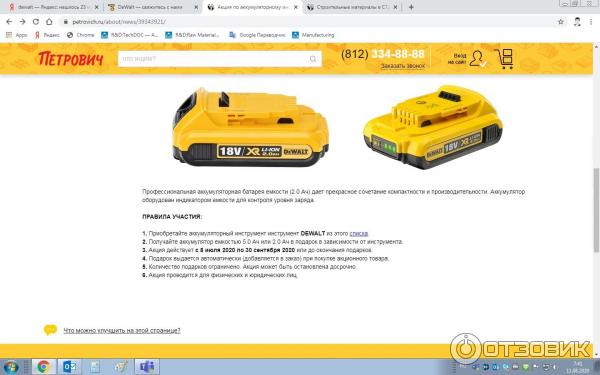Click the user login profile icon

pos(477,59)
